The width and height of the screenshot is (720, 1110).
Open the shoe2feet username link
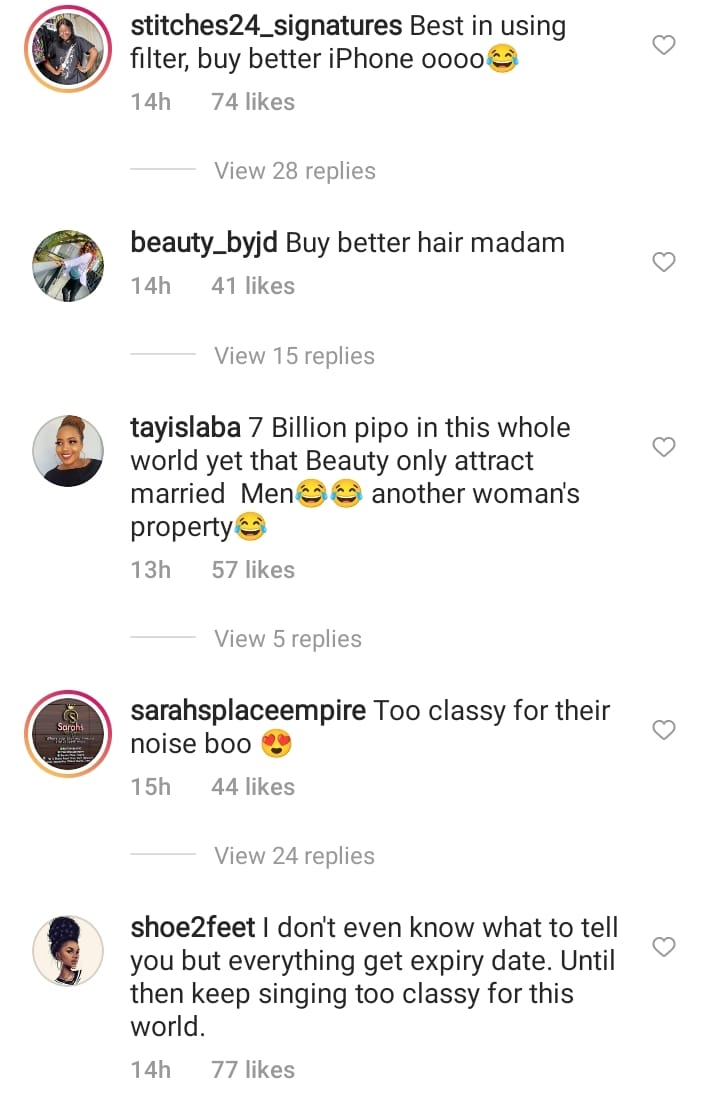pos(193,927)
